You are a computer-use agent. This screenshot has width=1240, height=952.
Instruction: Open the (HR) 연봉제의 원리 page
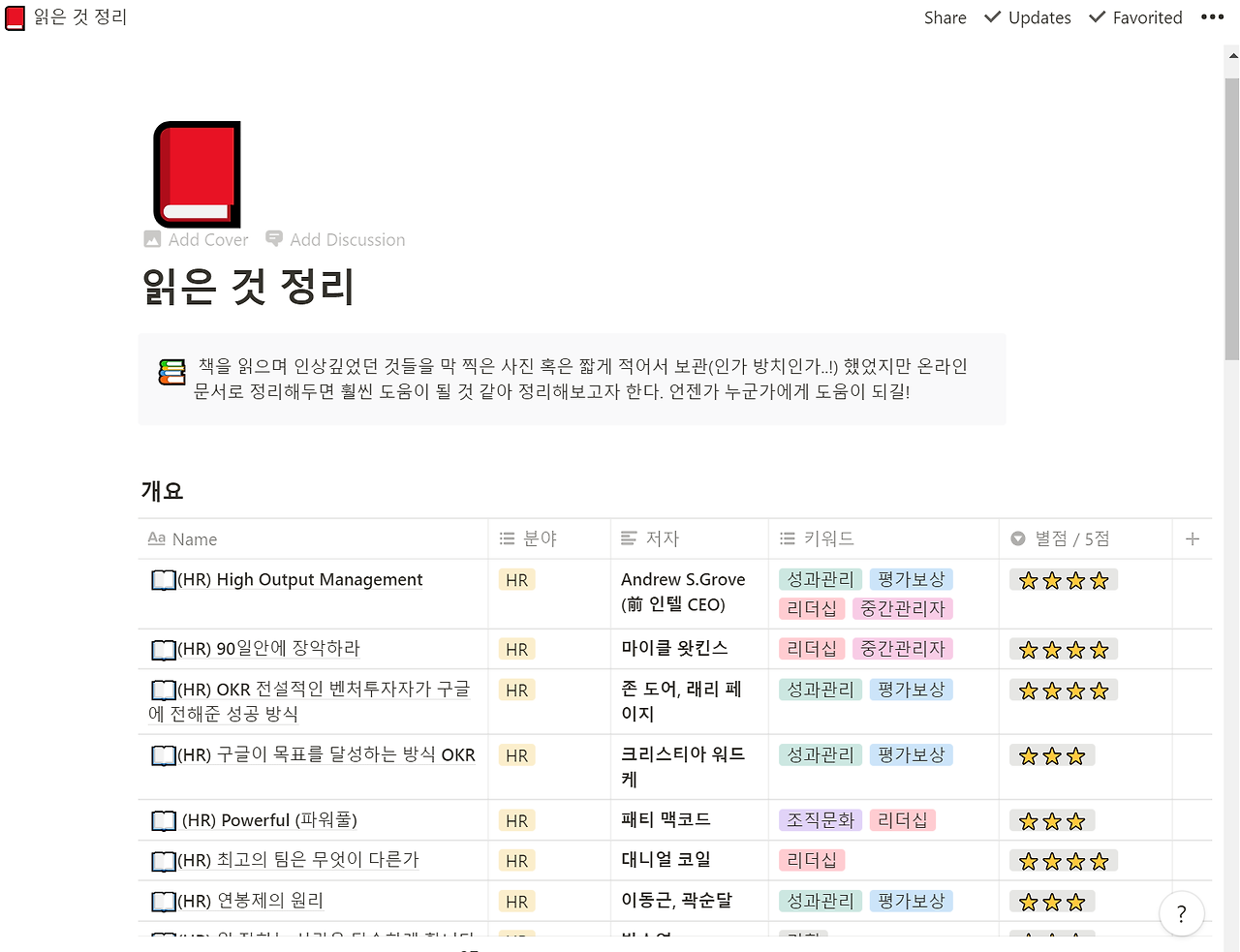(250, 902)
